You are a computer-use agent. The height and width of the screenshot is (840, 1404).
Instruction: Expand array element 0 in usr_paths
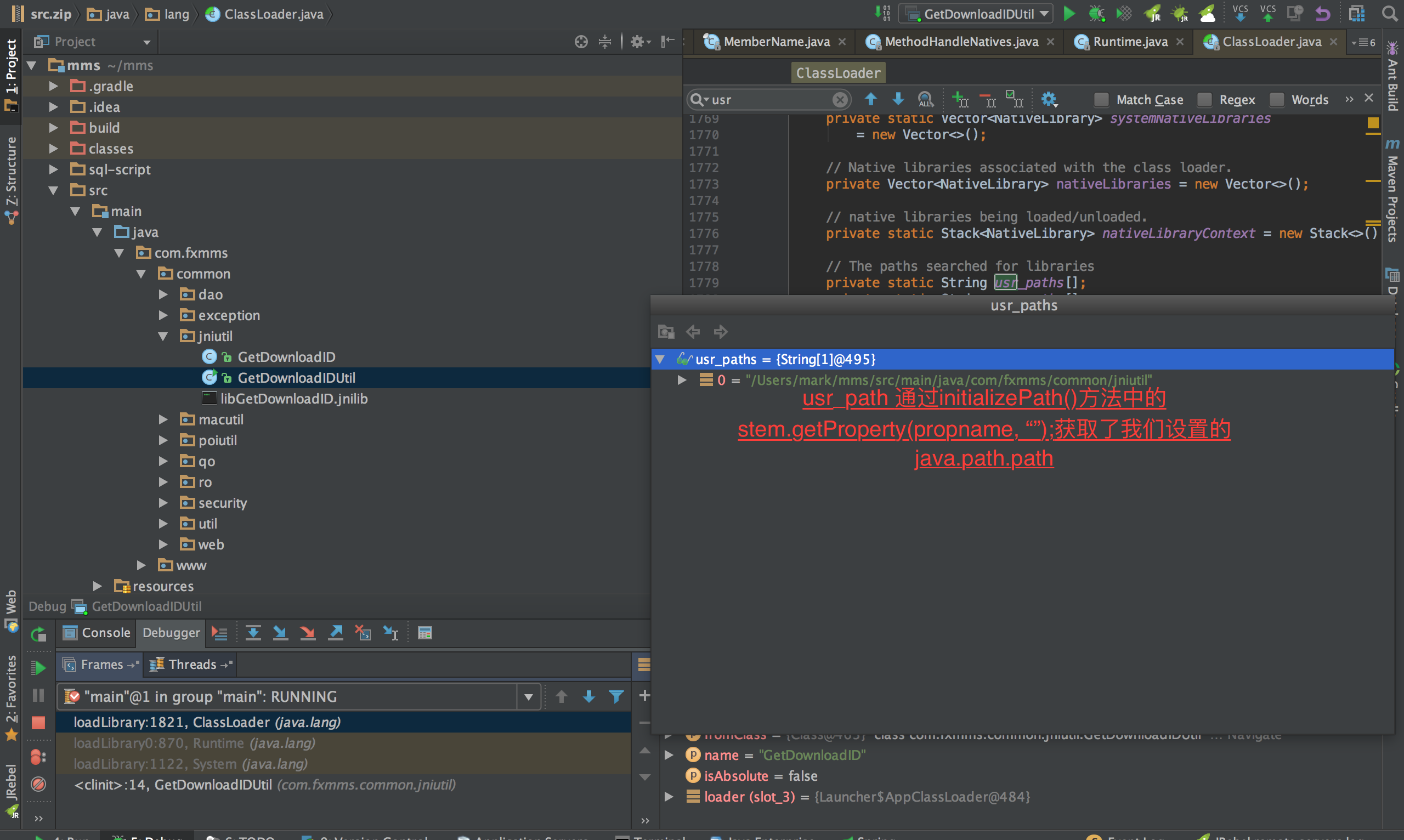pos(682,380)
